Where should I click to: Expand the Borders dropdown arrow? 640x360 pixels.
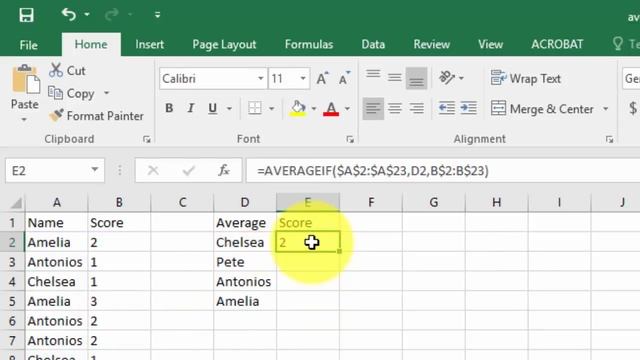(271, 109)
